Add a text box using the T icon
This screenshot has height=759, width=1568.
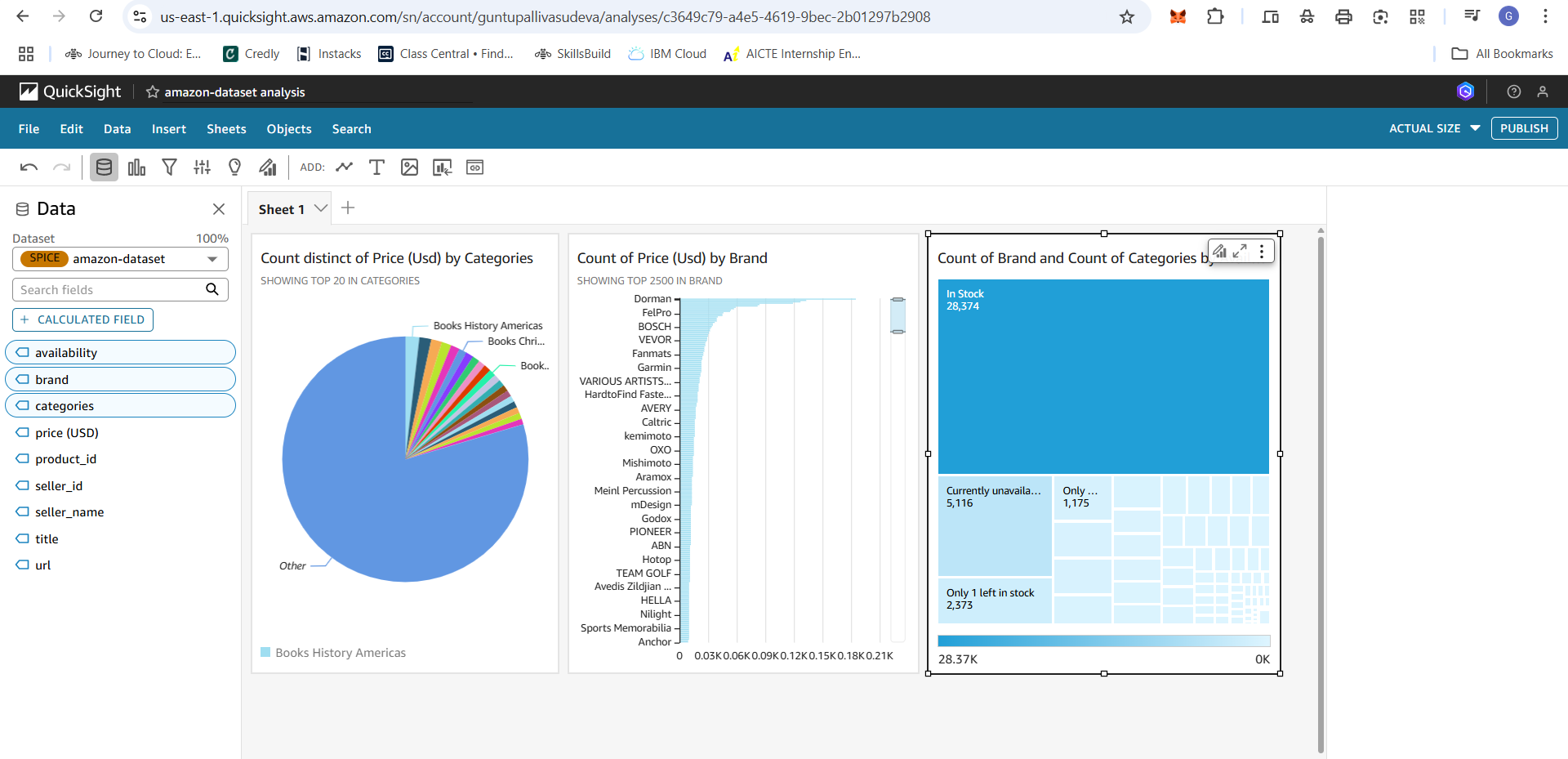(x=376, y=167)
